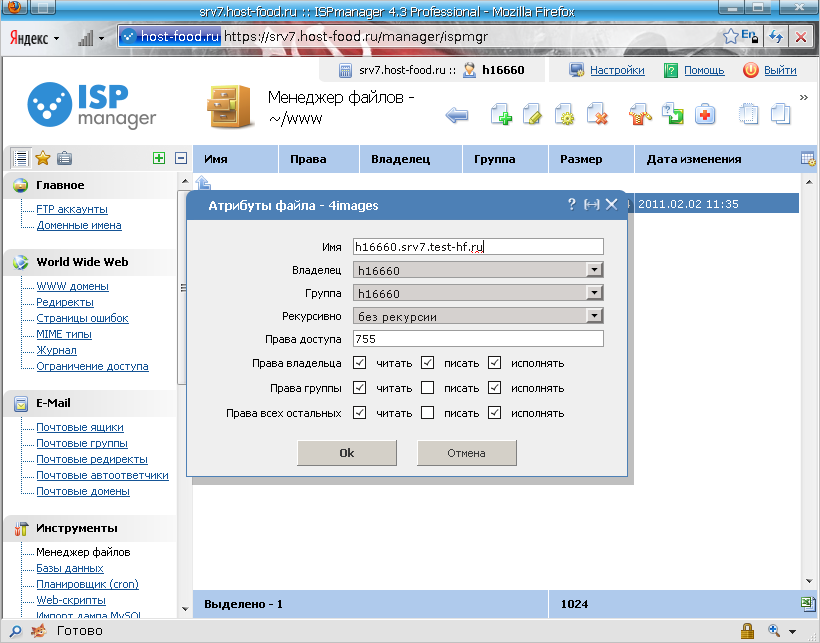Click the Выйти logout link

[780, 70]
